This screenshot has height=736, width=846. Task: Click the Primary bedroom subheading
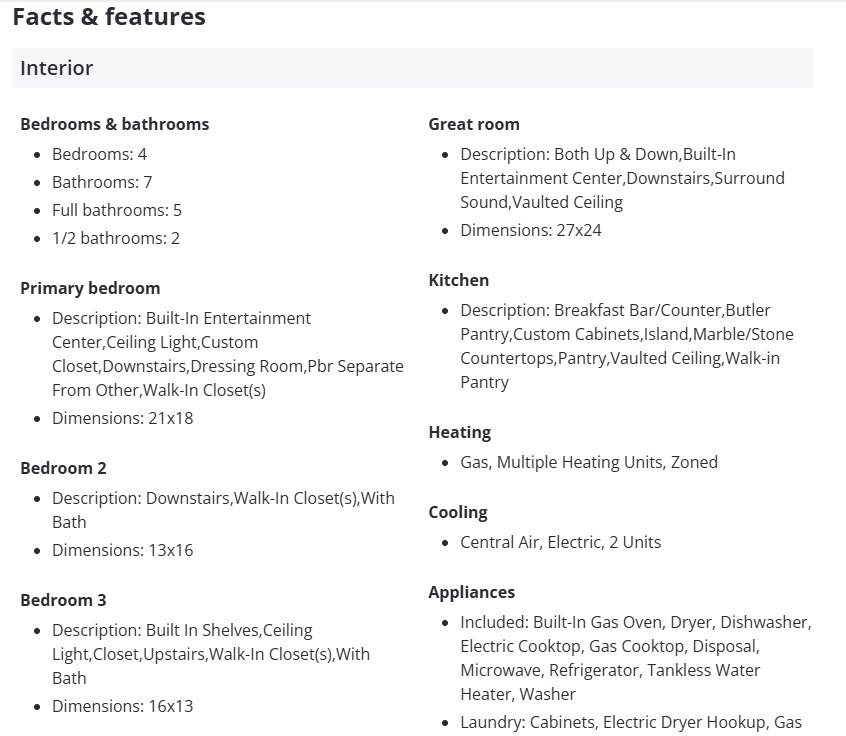(x=90, y=288)
